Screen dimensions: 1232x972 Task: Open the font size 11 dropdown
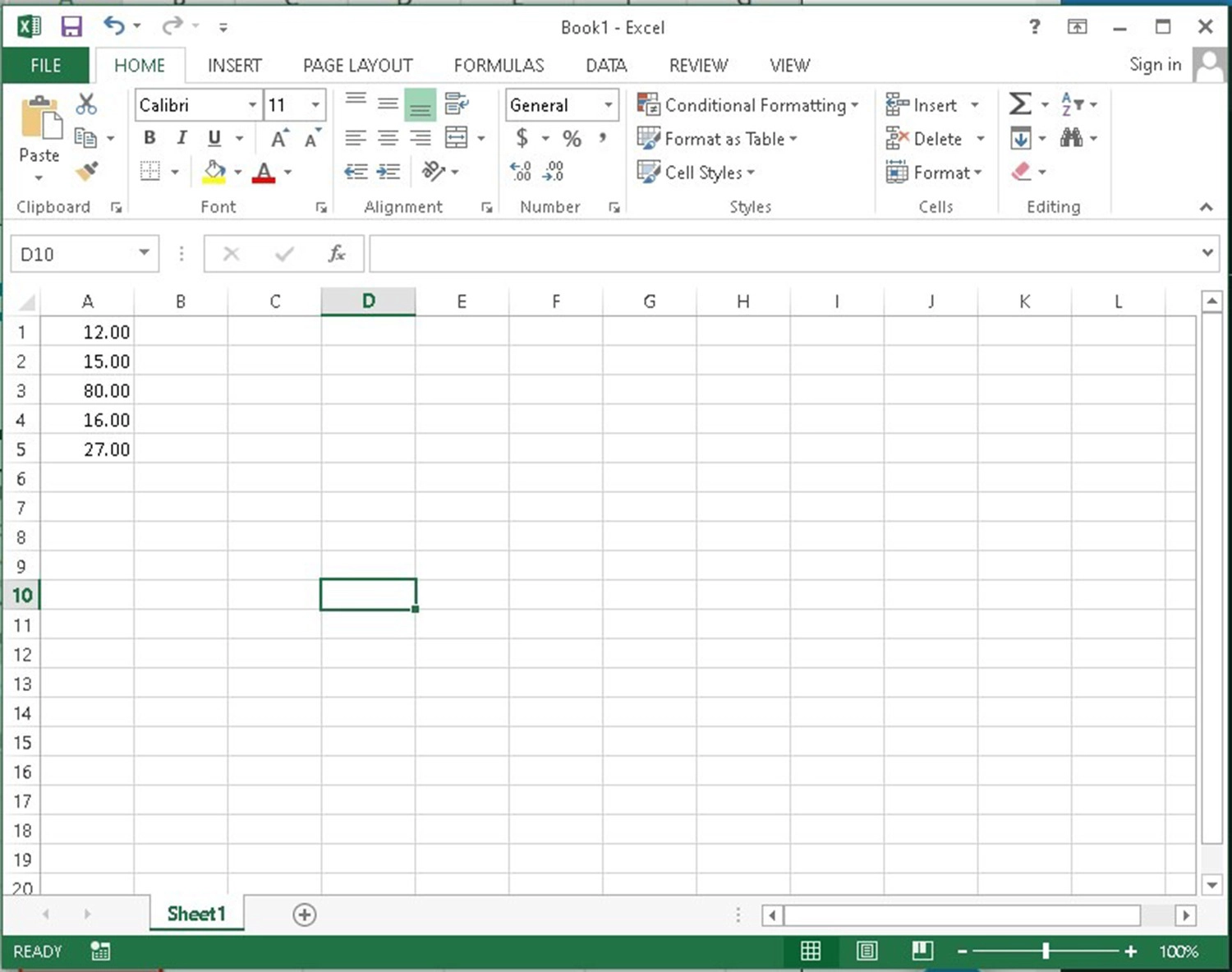click(315, 105)
